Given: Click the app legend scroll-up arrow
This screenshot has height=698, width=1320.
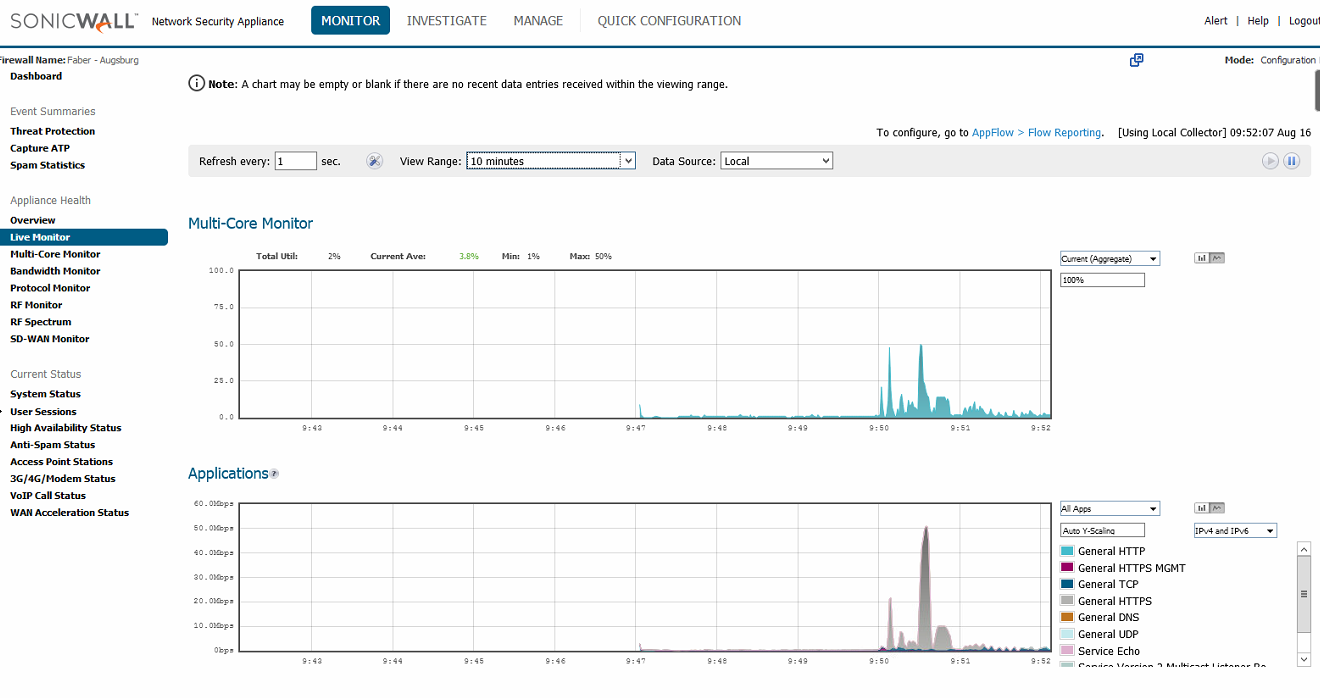Looking at the screenshot, I should click(1303, 549).
